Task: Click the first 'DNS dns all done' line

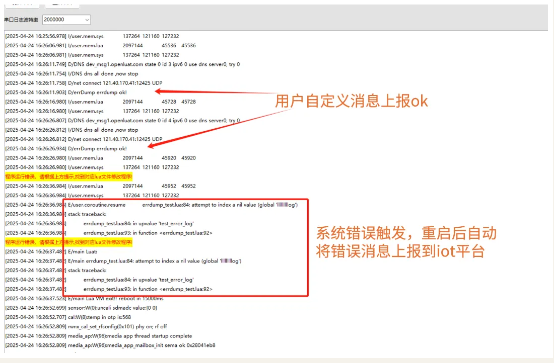Action: click(72, 74)
